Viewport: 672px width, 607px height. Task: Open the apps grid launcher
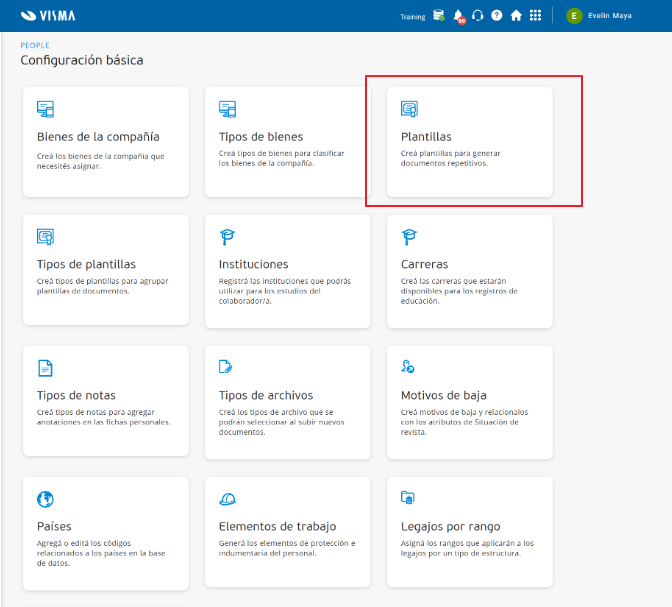coord(536,16)
